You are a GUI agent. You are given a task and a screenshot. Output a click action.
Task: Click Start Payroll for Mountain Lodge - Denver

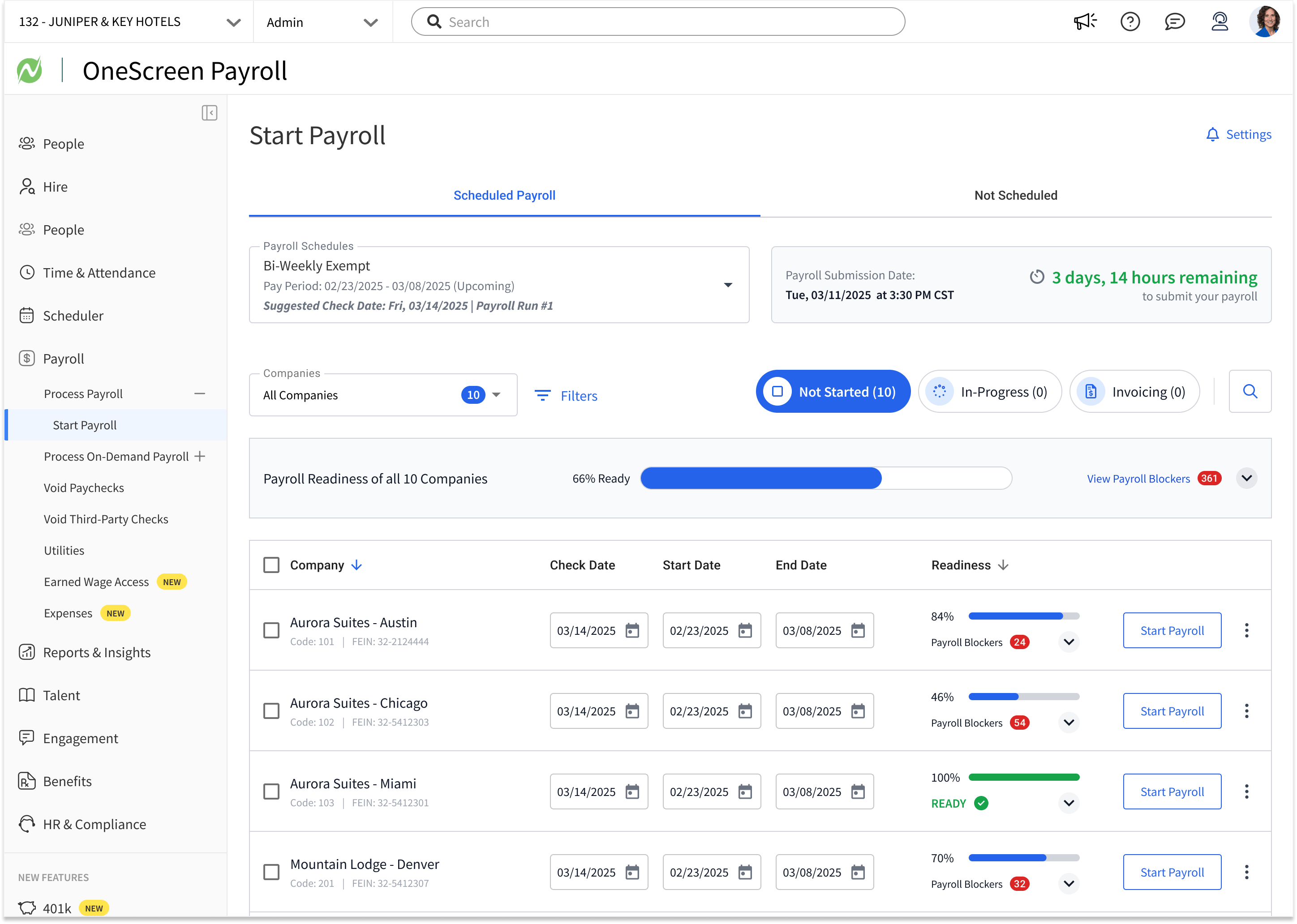tap(1172, 872)
